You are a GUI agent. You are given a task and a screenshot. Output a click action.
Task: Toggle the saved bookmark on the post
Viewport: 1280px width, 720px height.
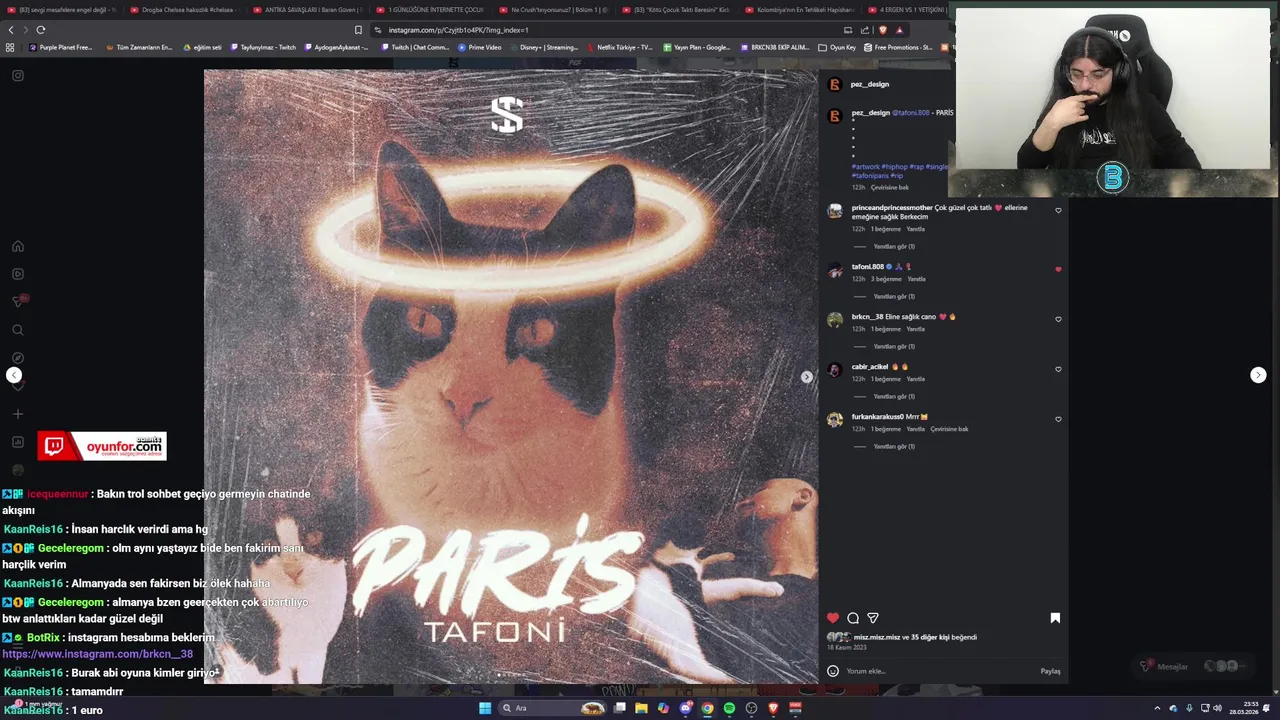click(x=1055, y=618)
